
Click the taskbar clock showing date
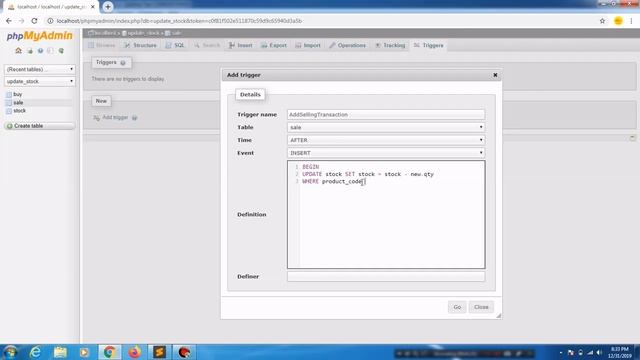pos(620,353)
